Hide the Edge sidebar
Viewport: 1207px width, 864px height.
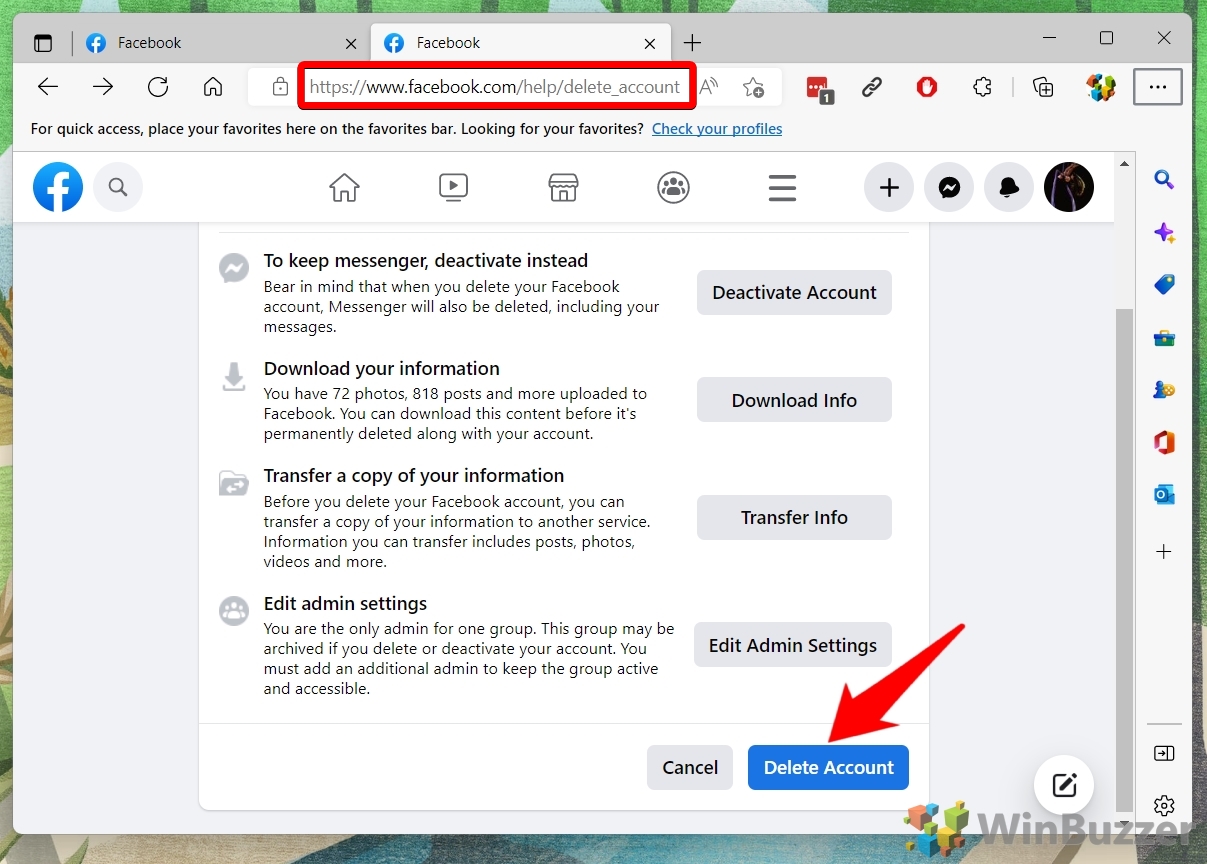[1164, 754]
